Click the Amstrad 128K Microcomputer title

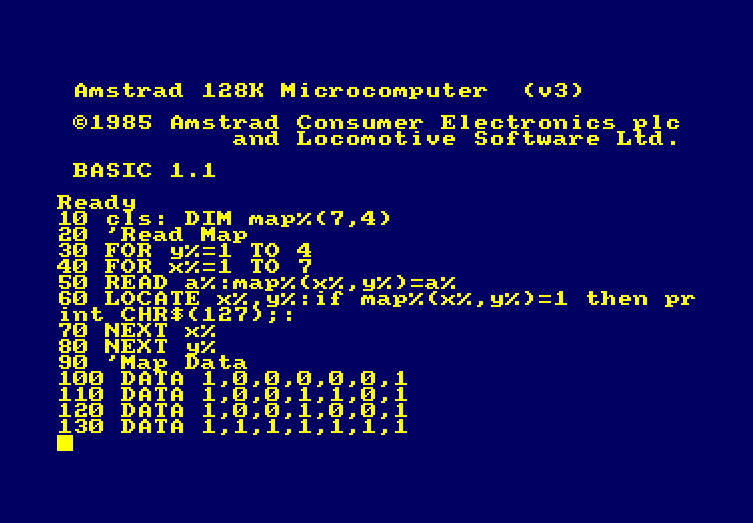pos(280,91)
